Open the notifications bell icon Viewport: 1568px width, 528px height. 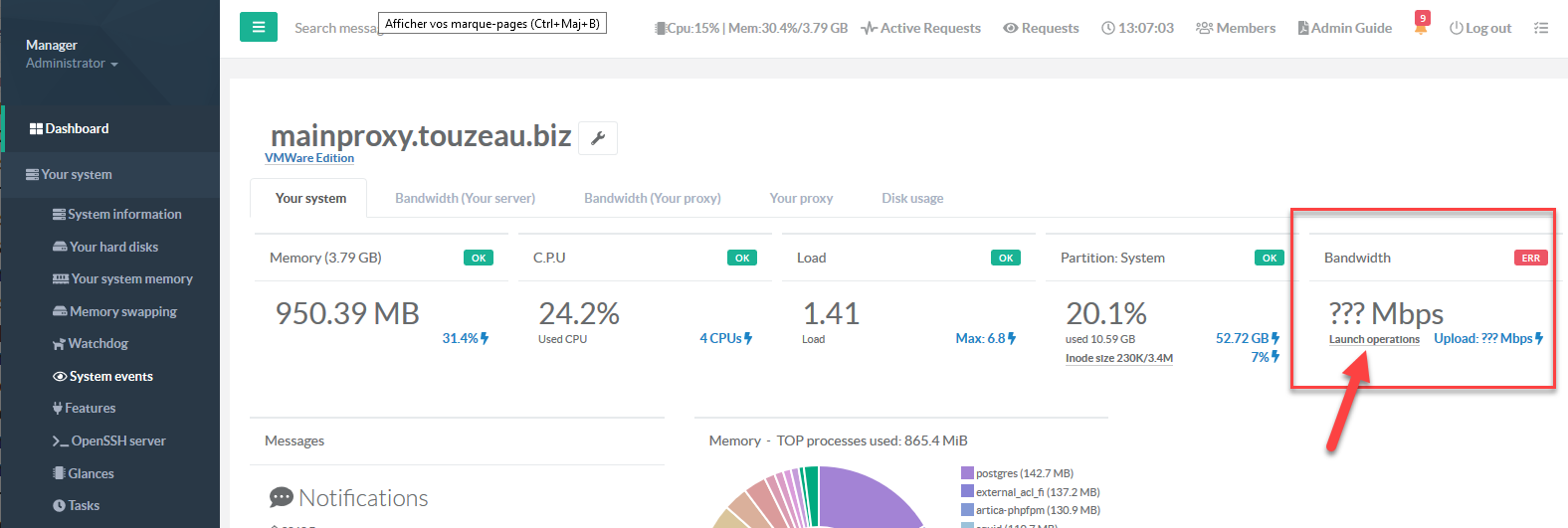tap(1421, 27)
